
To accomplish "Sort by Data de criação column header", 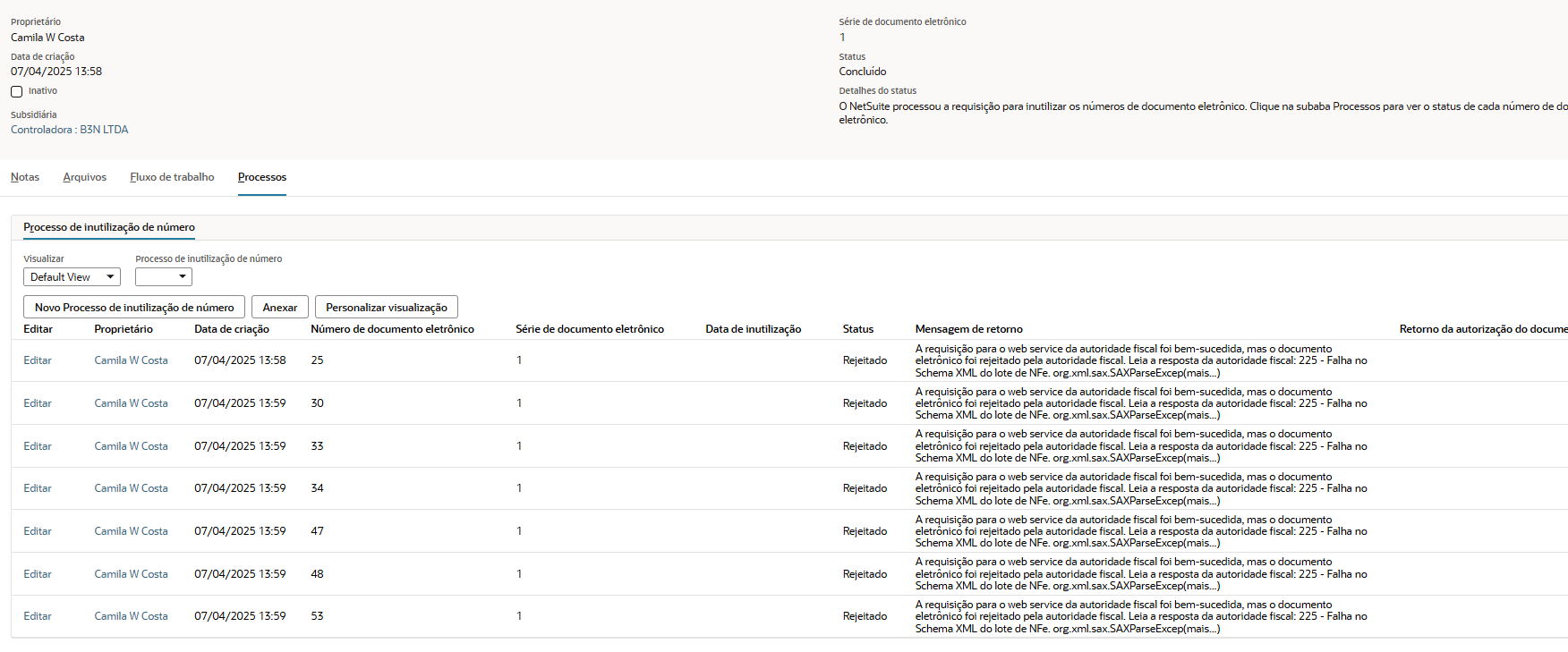I will (x=232, y=329).
